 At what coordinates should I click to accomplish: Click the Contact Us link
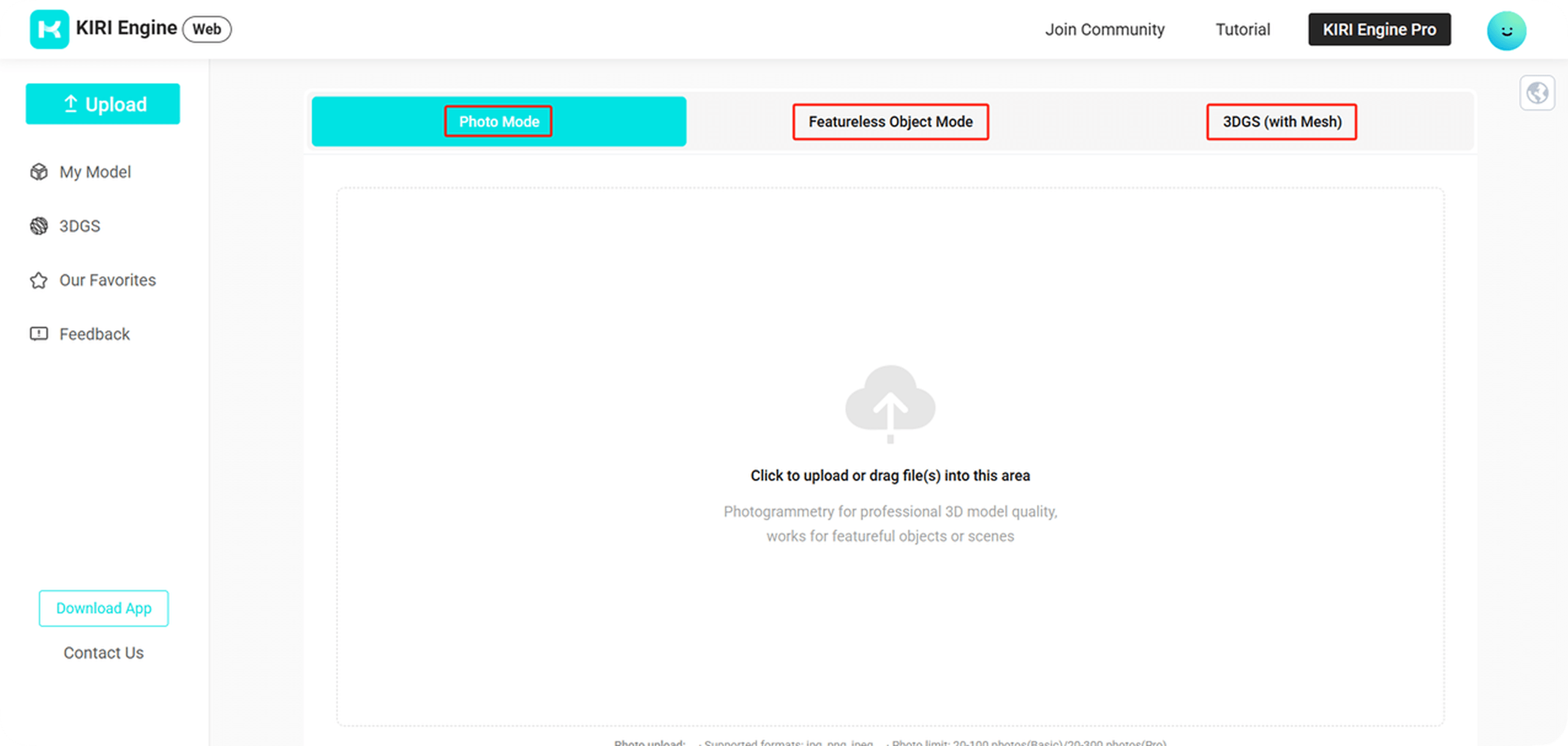coord(104,653)
